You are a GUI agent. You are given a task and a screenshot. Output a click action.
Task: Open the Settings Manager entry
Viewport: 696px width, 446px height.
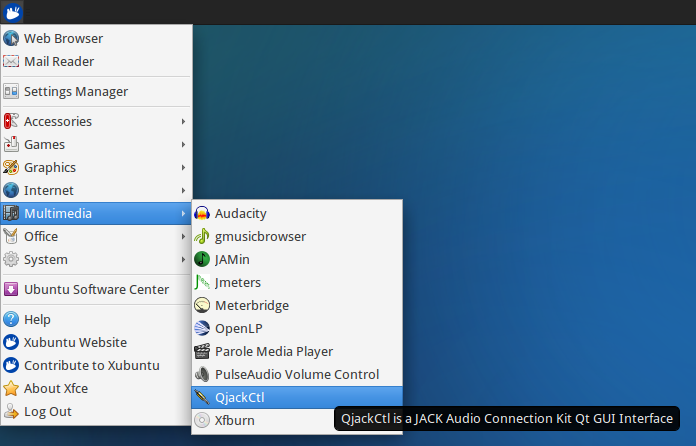pos(76,92)
